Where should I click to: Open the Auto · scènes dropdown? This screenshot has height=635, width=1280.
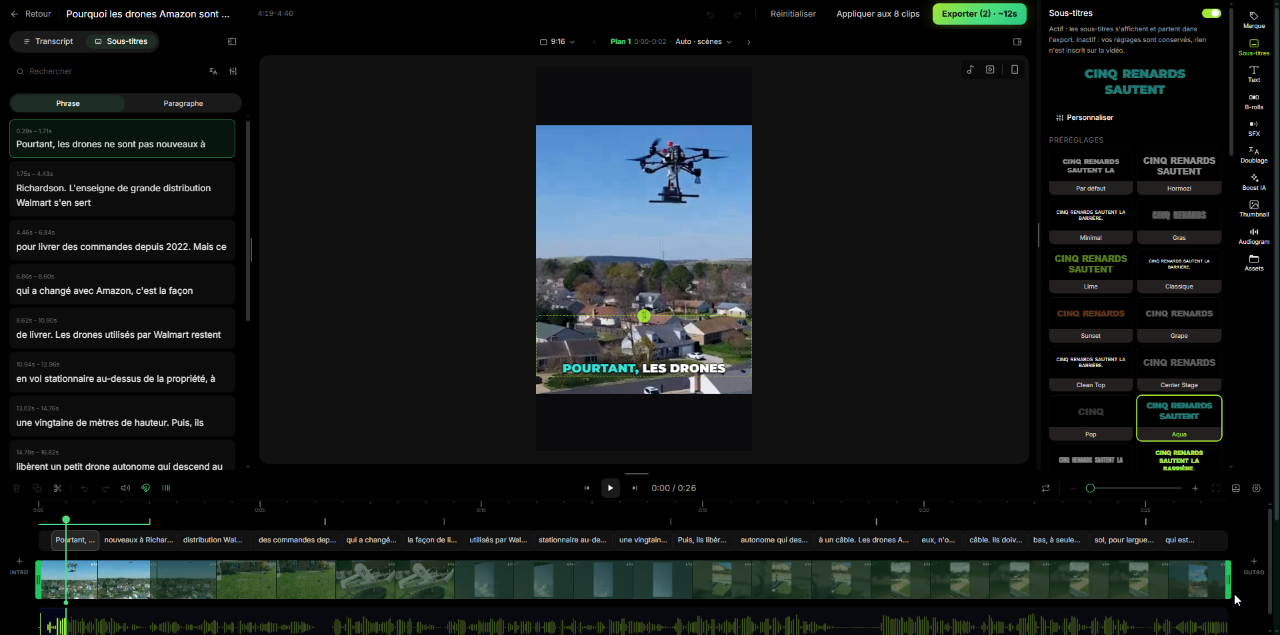pyautogui.click(x=703, y=42)
